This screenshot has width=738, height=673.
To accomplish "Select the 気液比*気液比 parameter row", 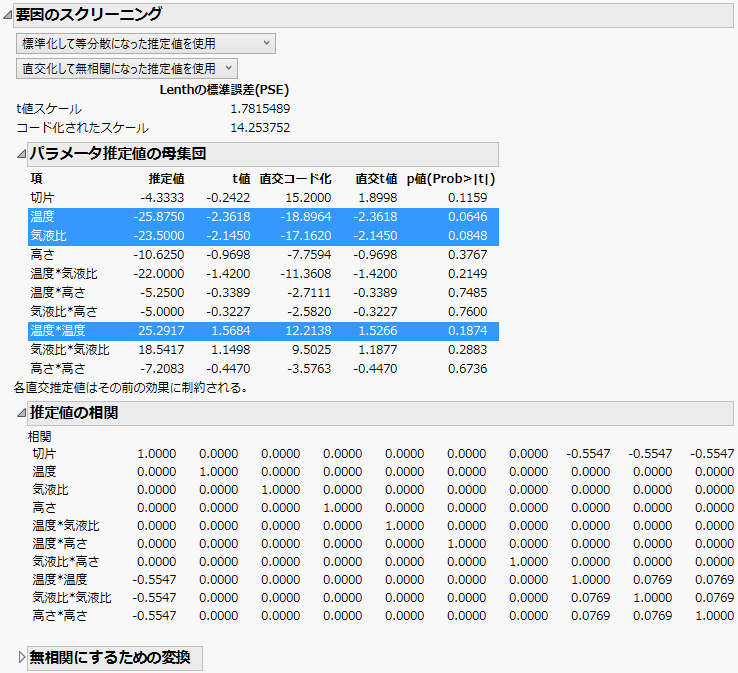I will click(x=263, y=350).
